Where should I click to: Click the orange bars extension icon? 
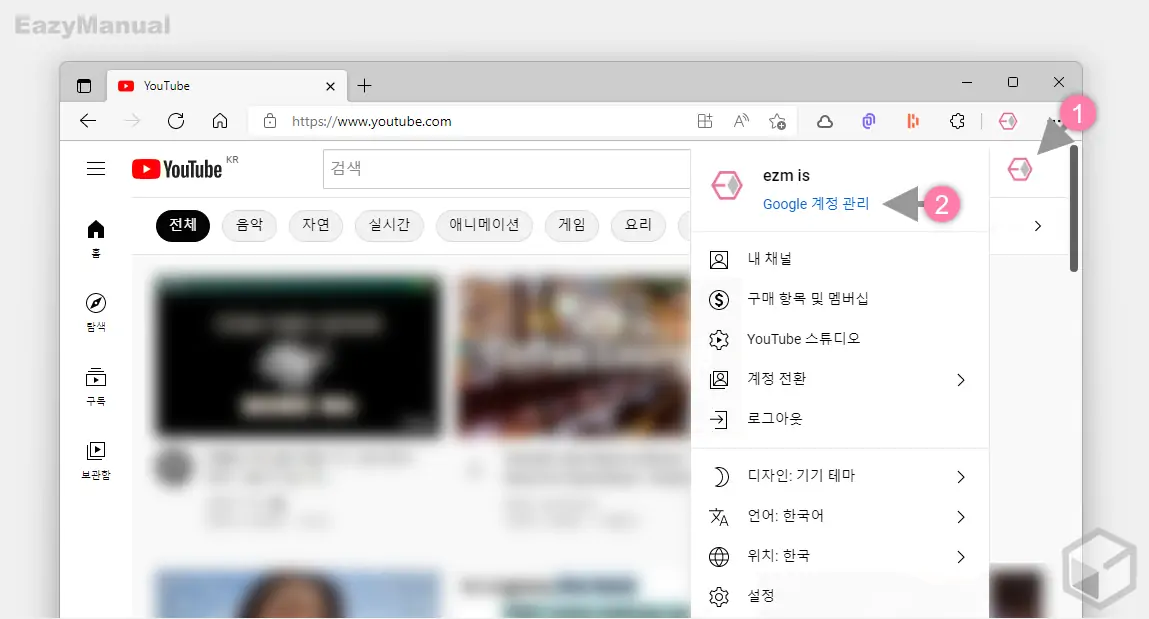[913, 121]
